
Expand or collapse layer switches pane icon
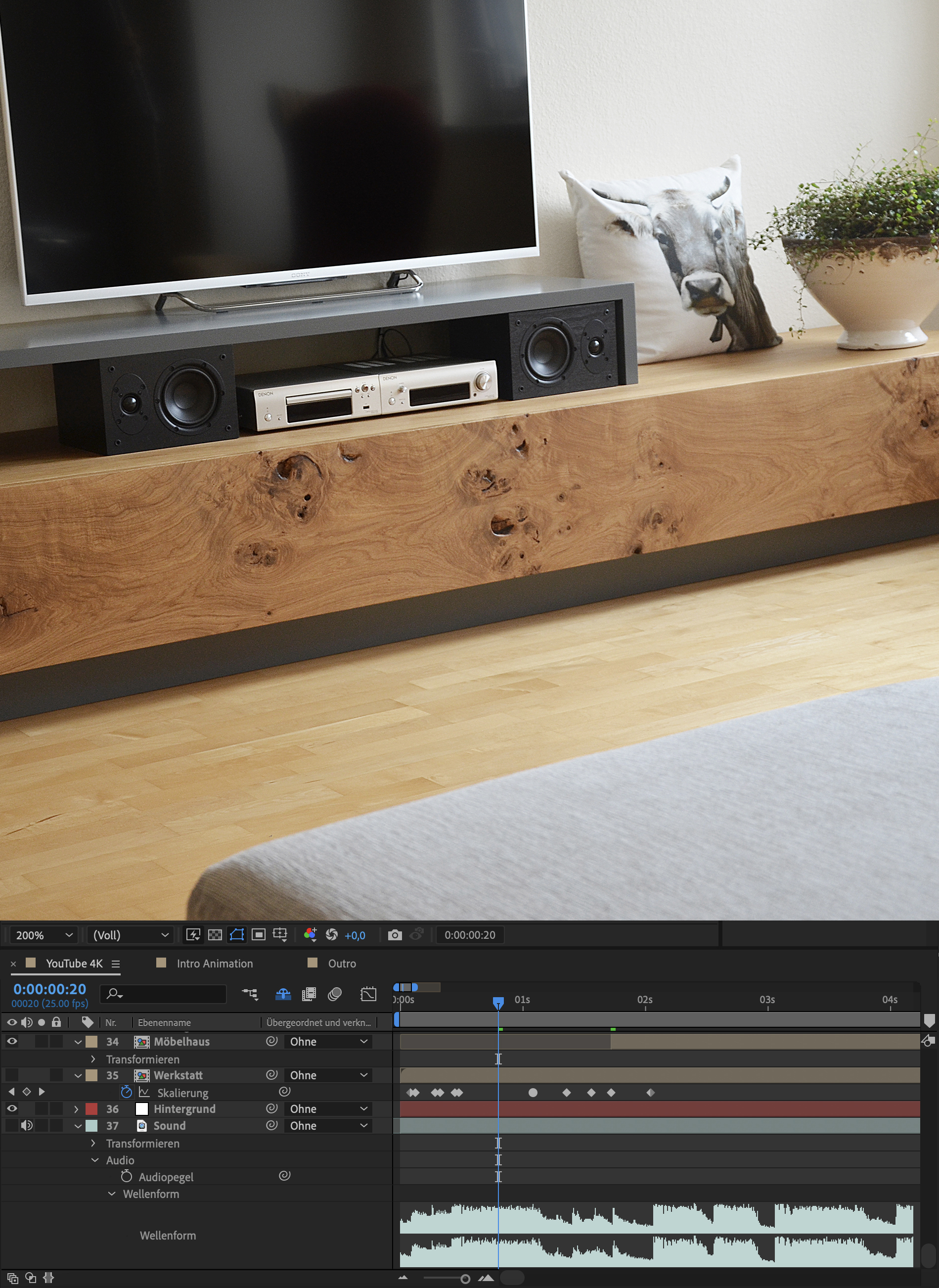[x=12, y=1278]
